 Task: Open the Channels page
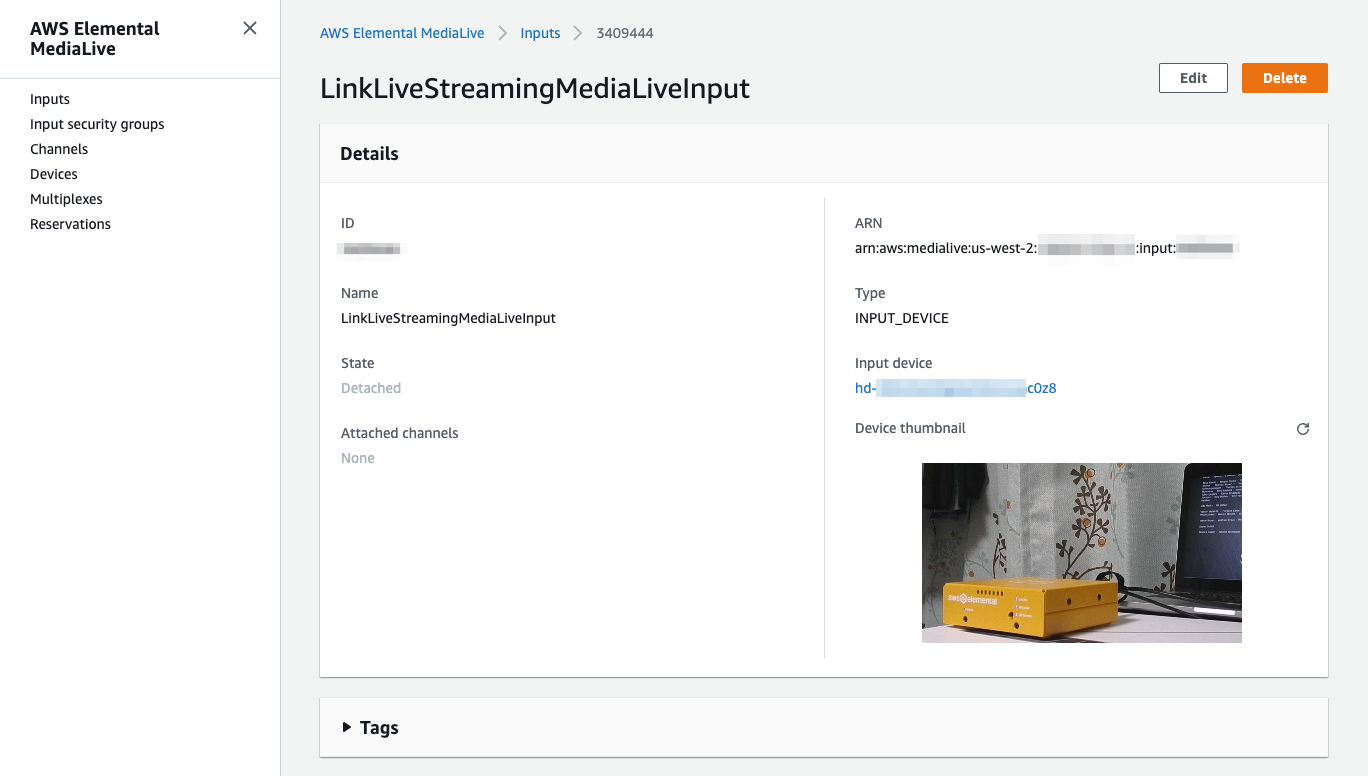pos(59,148)
